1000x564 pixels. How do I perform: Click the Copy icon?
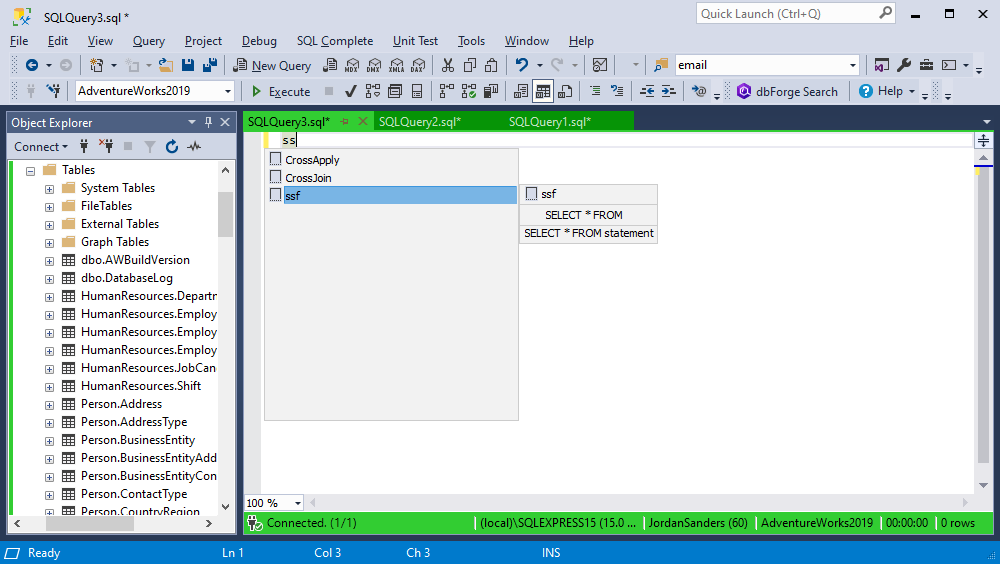pyautogui.click(x=470, y=65)
